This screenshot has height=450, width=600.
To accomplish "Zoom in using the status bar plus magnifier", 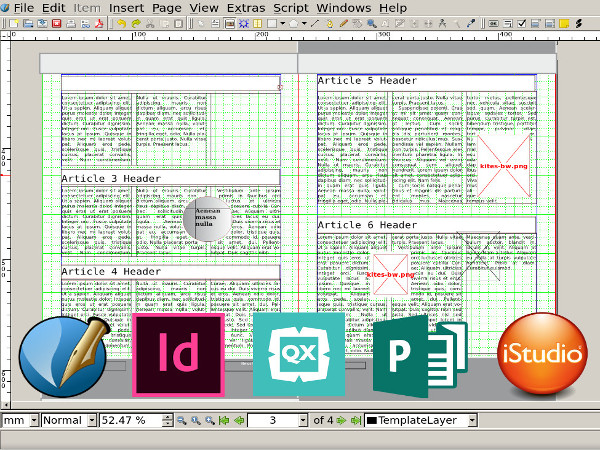I will 210,421.
